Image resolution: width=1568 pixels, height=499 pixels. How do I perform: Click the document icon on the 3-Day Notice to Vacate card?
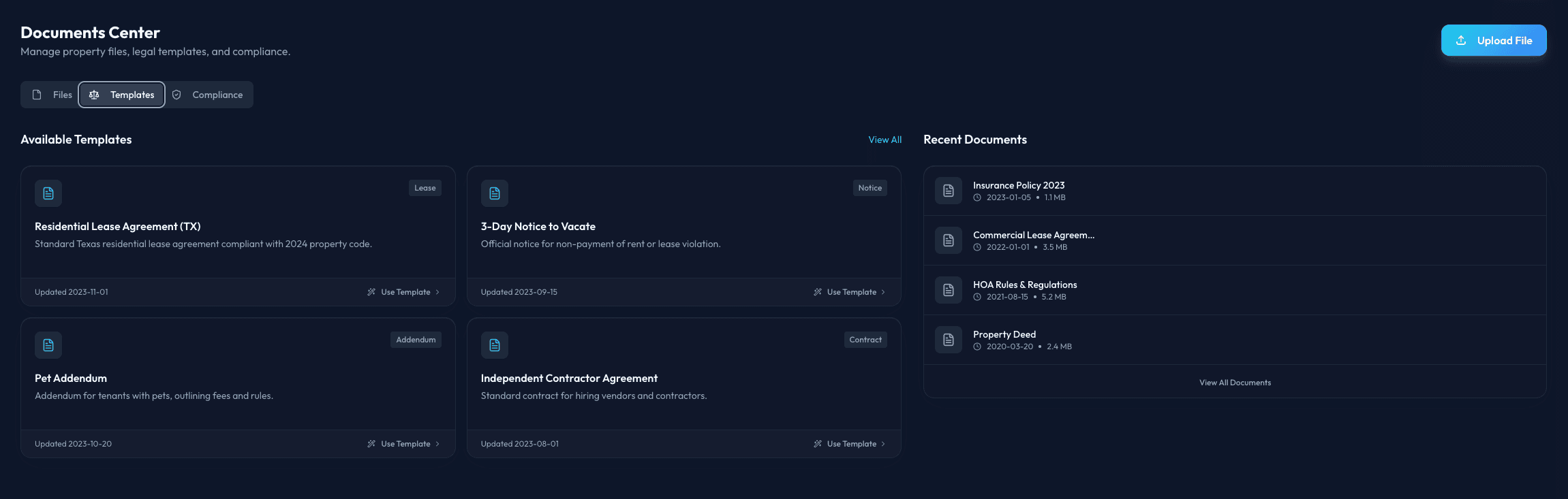pos(495,193)
